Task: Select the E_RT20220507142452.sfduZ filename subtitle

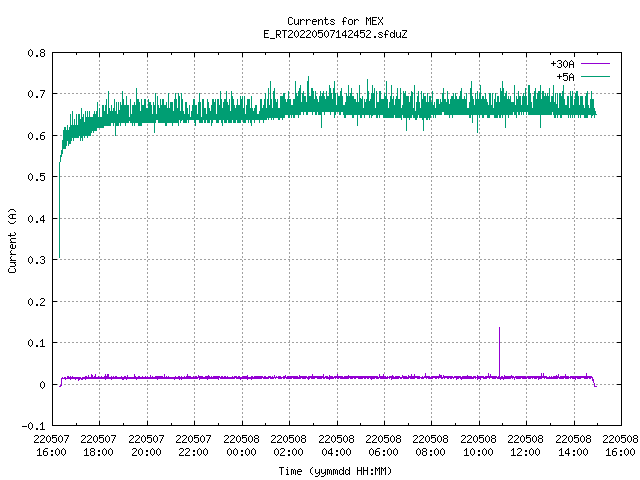Action: (x=335, y=34)
